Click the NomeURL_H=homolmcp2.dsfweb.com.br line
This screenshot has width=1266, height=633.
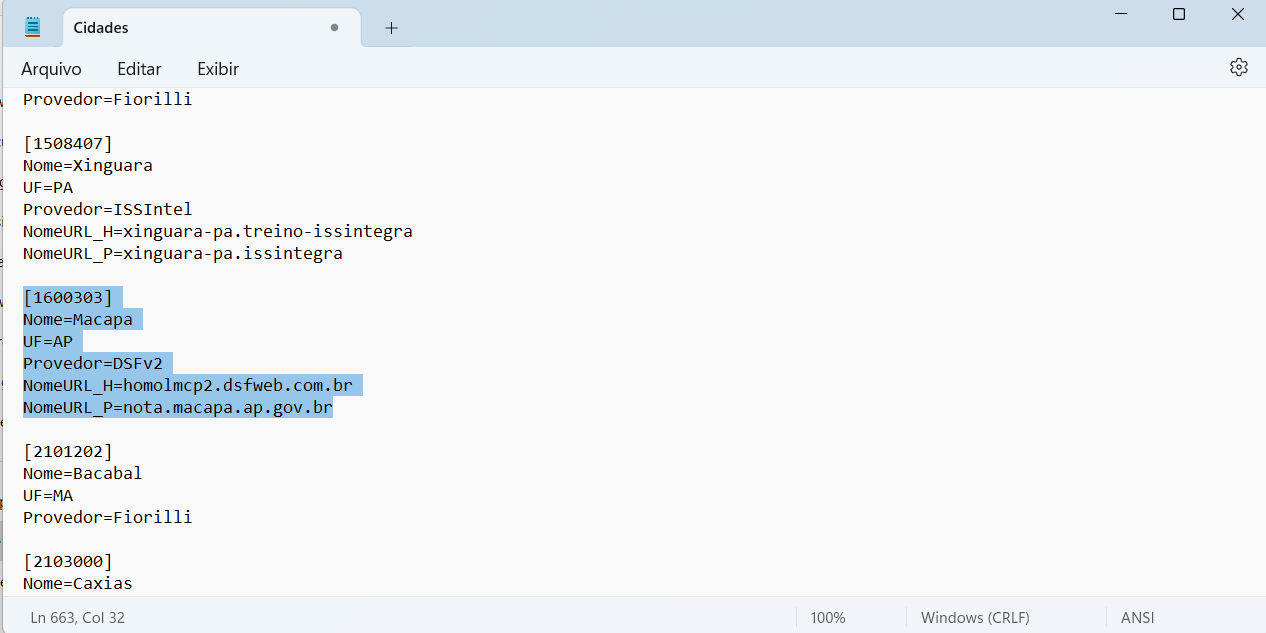[x=188, y=385]
